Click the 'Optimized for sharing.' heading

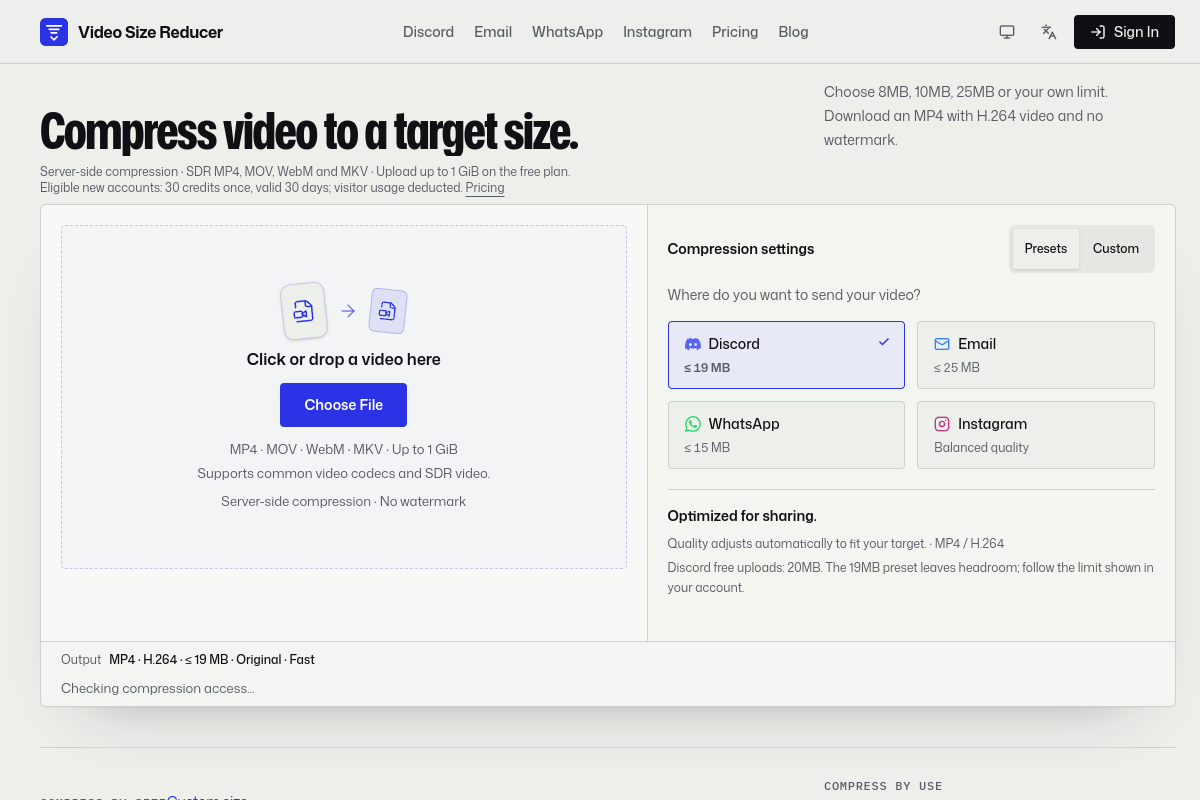tap(742, 516)
